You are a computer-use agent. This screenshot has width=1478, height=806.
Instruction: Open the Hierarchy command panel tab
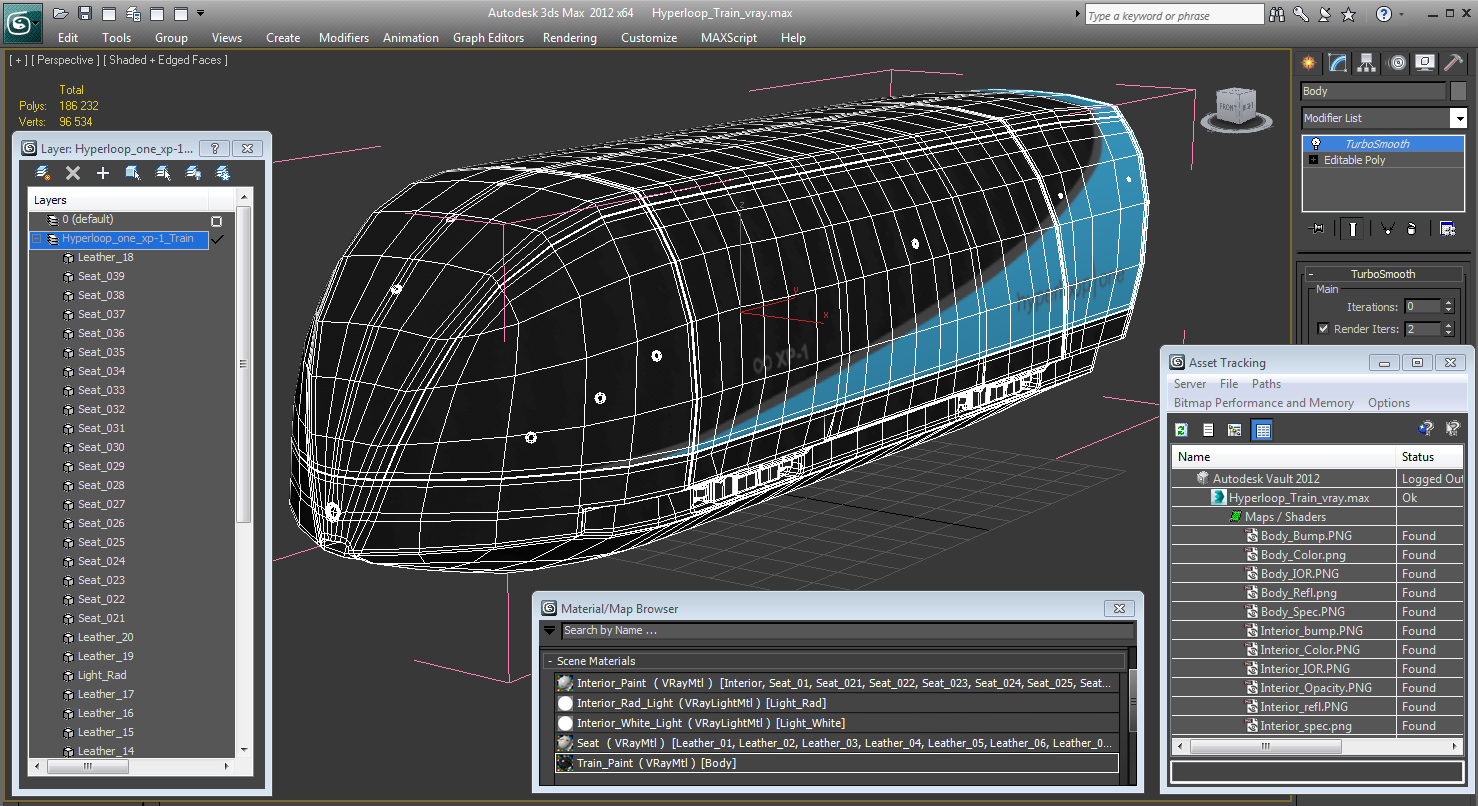pos(1367,63)
